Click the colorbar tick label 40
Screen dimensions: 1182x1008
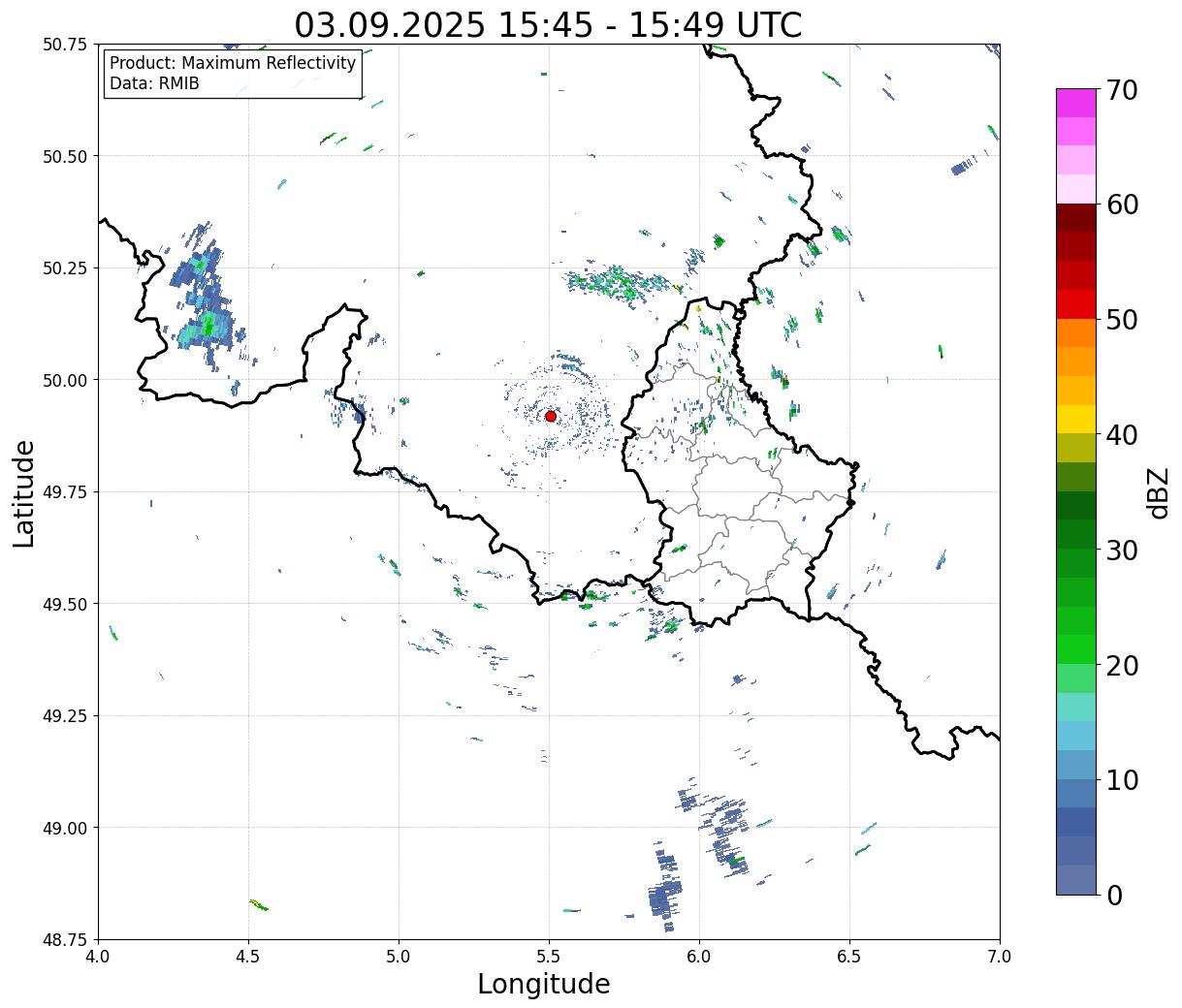[x=1122, y=435]
